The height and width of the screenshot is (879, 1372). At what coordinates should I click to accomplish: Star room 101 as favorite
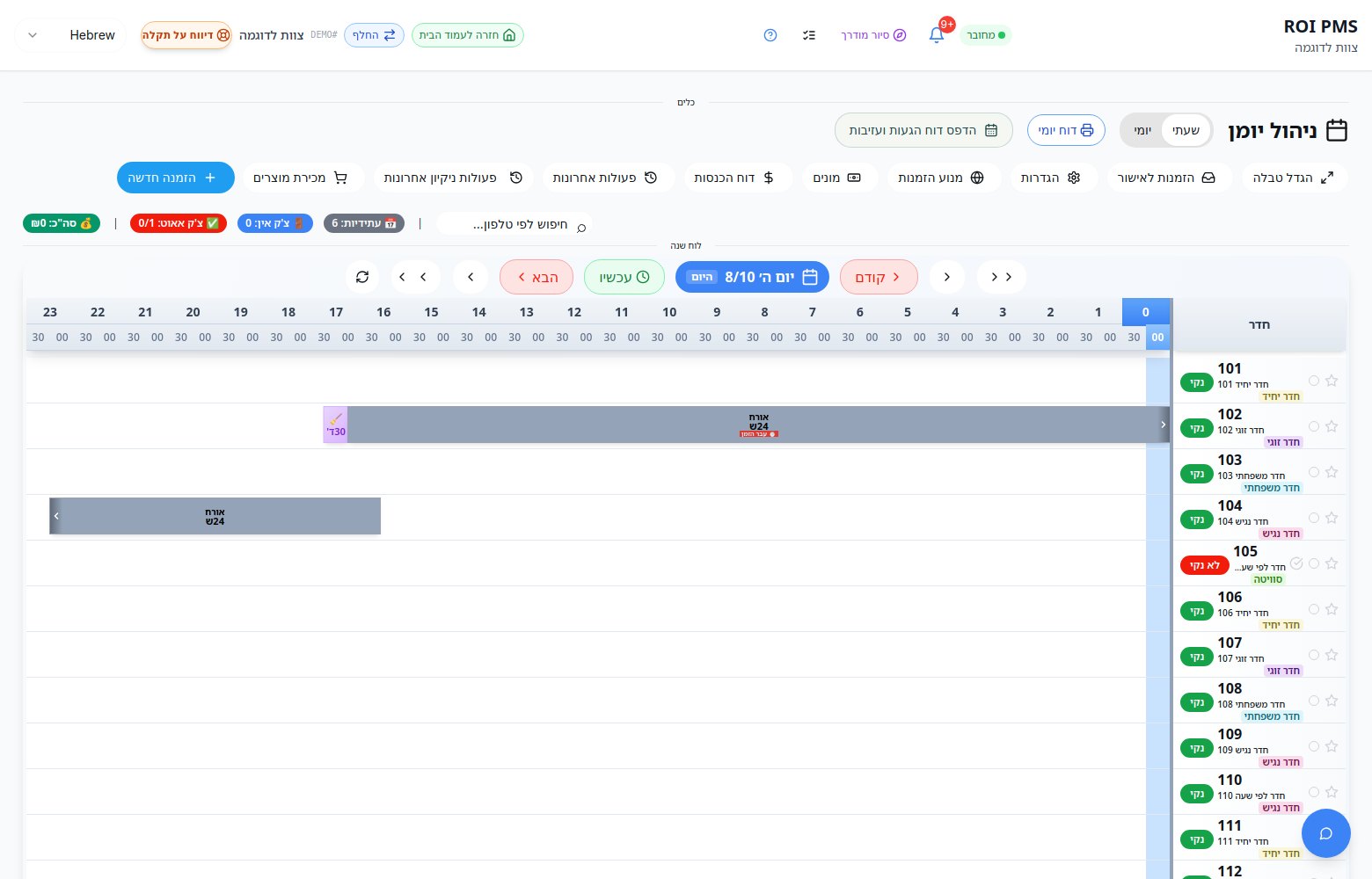[1332, 381]
